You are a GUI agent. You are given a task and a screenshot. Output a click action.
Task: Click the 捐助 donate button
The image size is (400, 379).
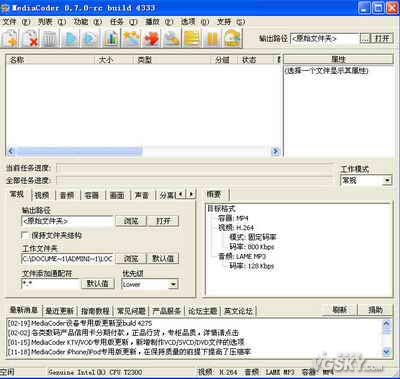point(375,310)
